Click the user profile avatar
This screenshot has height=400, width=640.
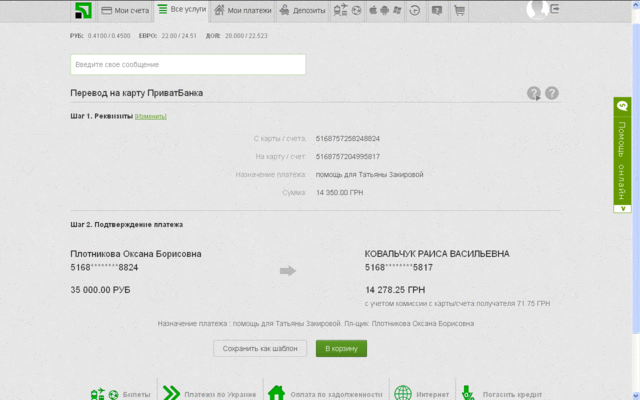(x=537, y=9)
